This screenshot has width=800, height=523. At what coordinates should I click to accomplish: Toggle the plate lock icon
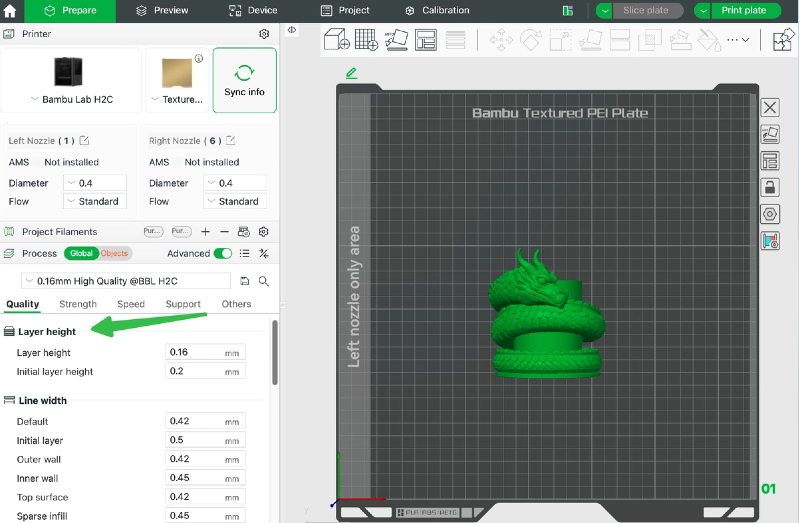[x=770, y=187]
